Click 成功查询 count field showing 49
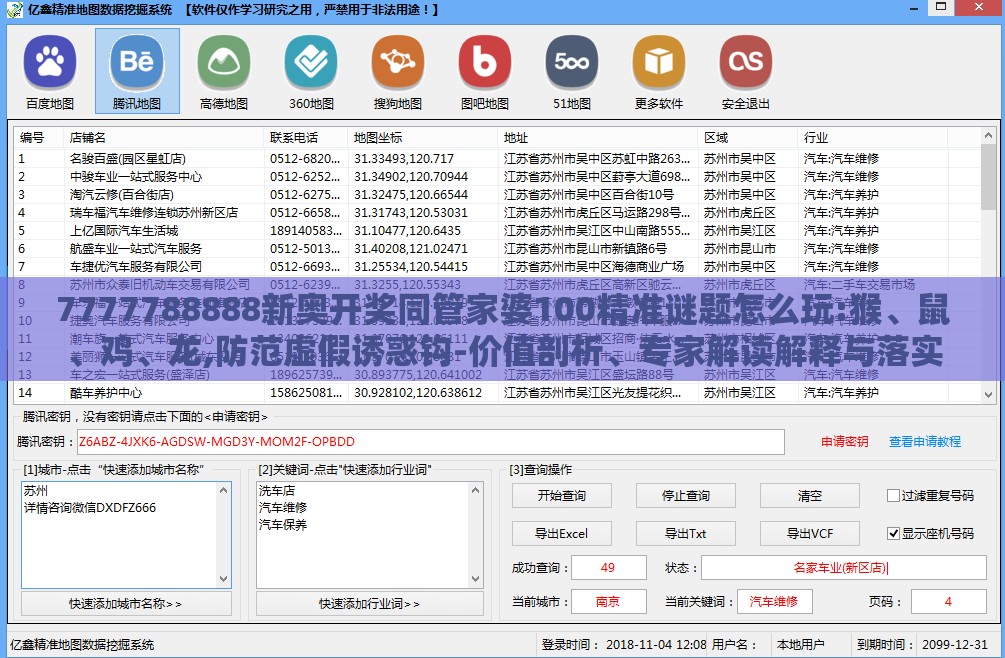Image resolution: width=1005 pixels, height=658 pixels. [608, 568]
